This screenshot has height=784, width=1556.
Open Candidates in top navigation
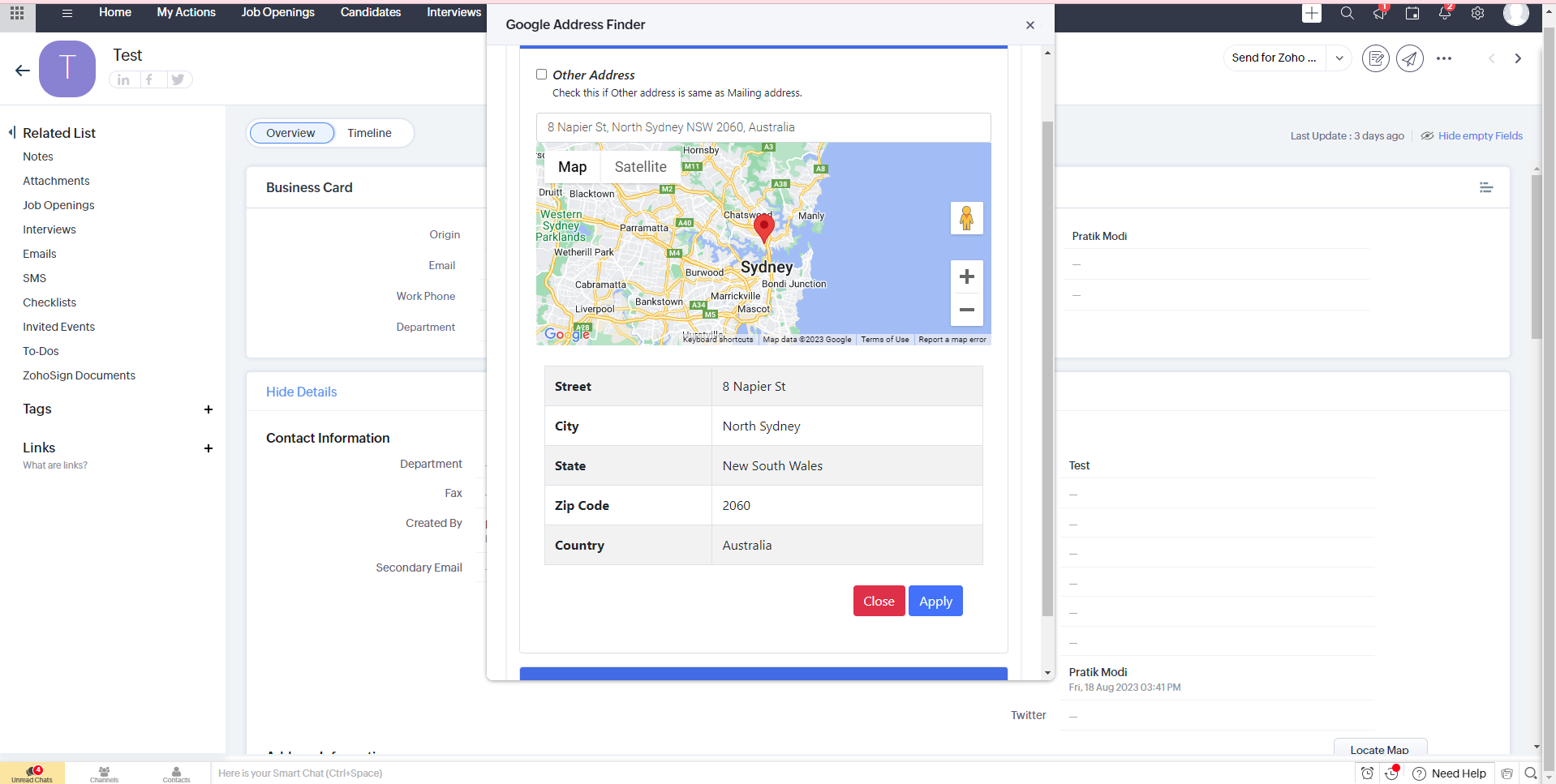371,12
